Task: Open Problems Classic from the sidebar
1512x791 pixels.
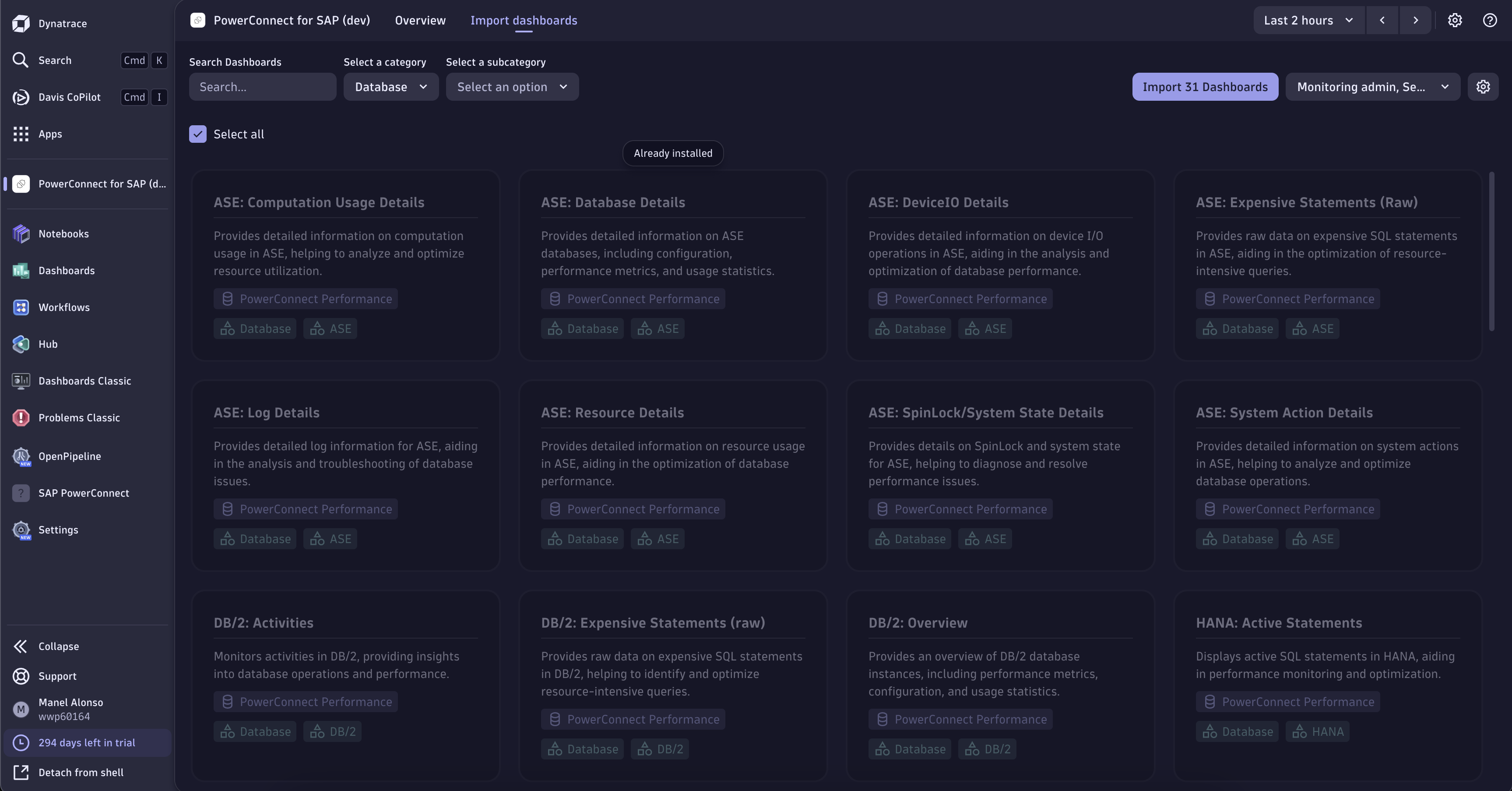Action: (x=21, y=417)
